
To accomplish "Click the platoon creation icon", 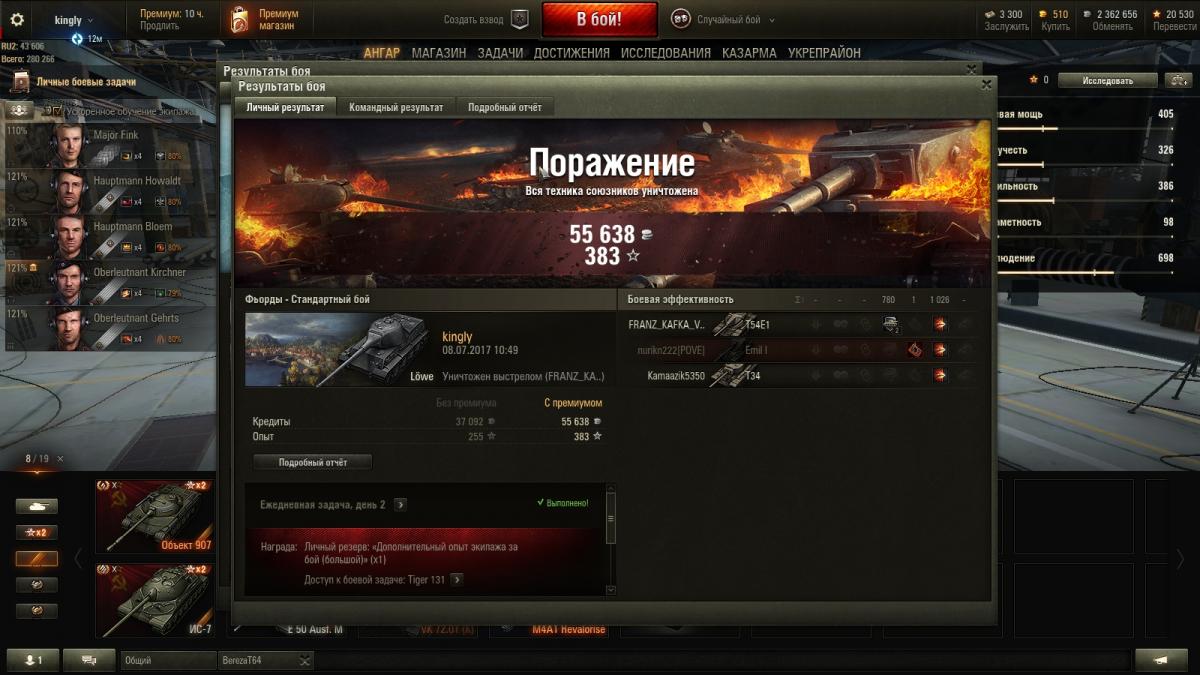I will click(x=519, y=19).
